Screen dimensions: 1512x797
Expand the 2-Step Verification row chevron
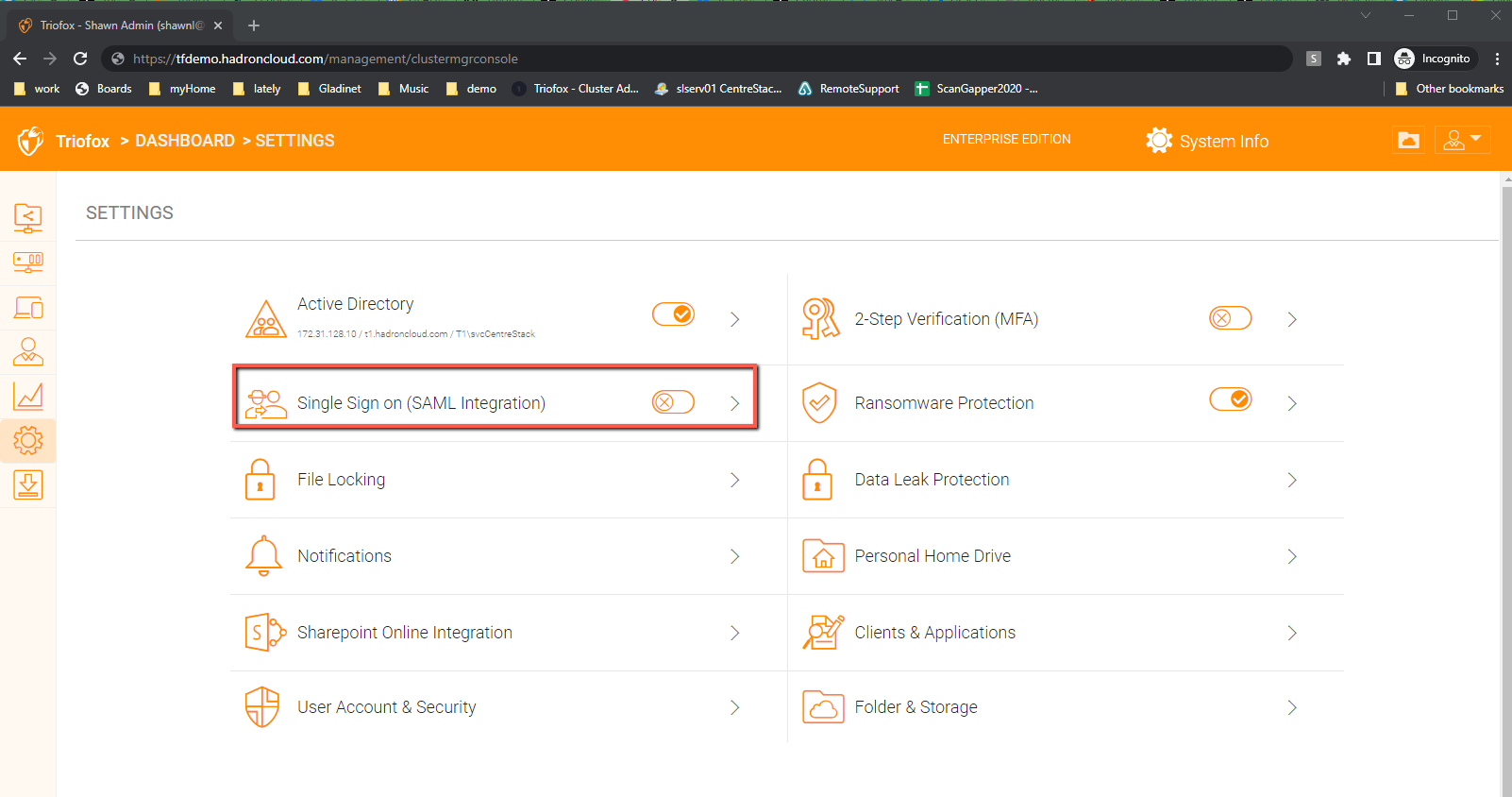(1292, 319)
